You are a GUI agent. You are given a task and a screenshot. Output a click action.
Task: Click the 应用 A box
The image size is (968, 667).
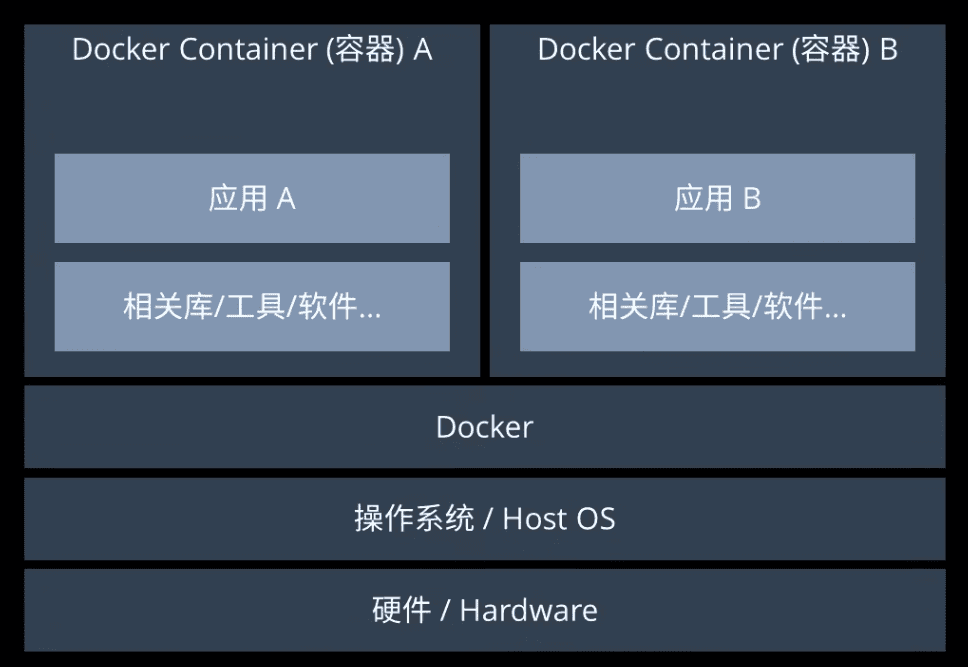[252, 198]
